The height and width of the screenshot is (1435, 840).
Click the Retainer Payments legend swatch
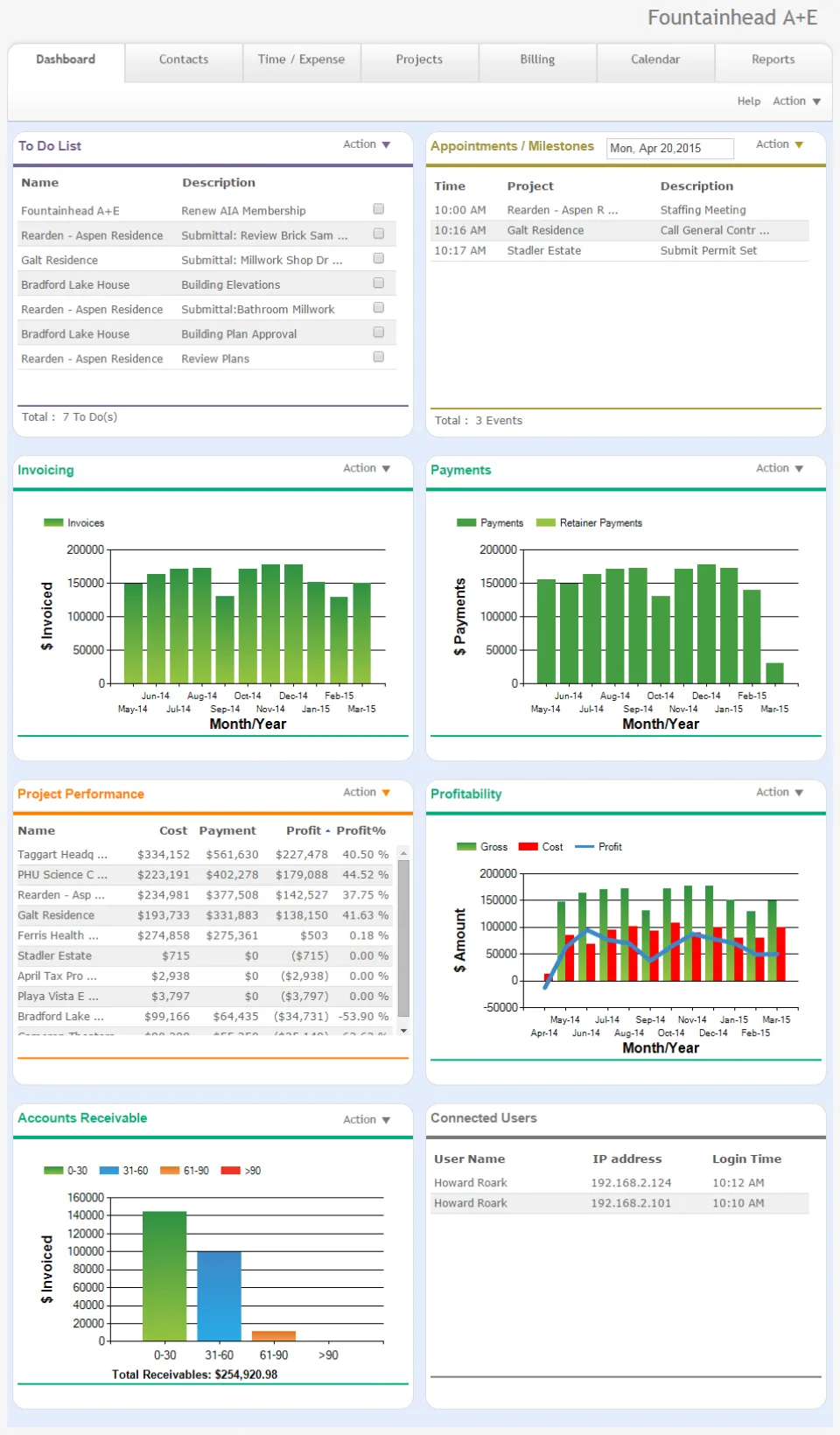(x=546, y=522)
